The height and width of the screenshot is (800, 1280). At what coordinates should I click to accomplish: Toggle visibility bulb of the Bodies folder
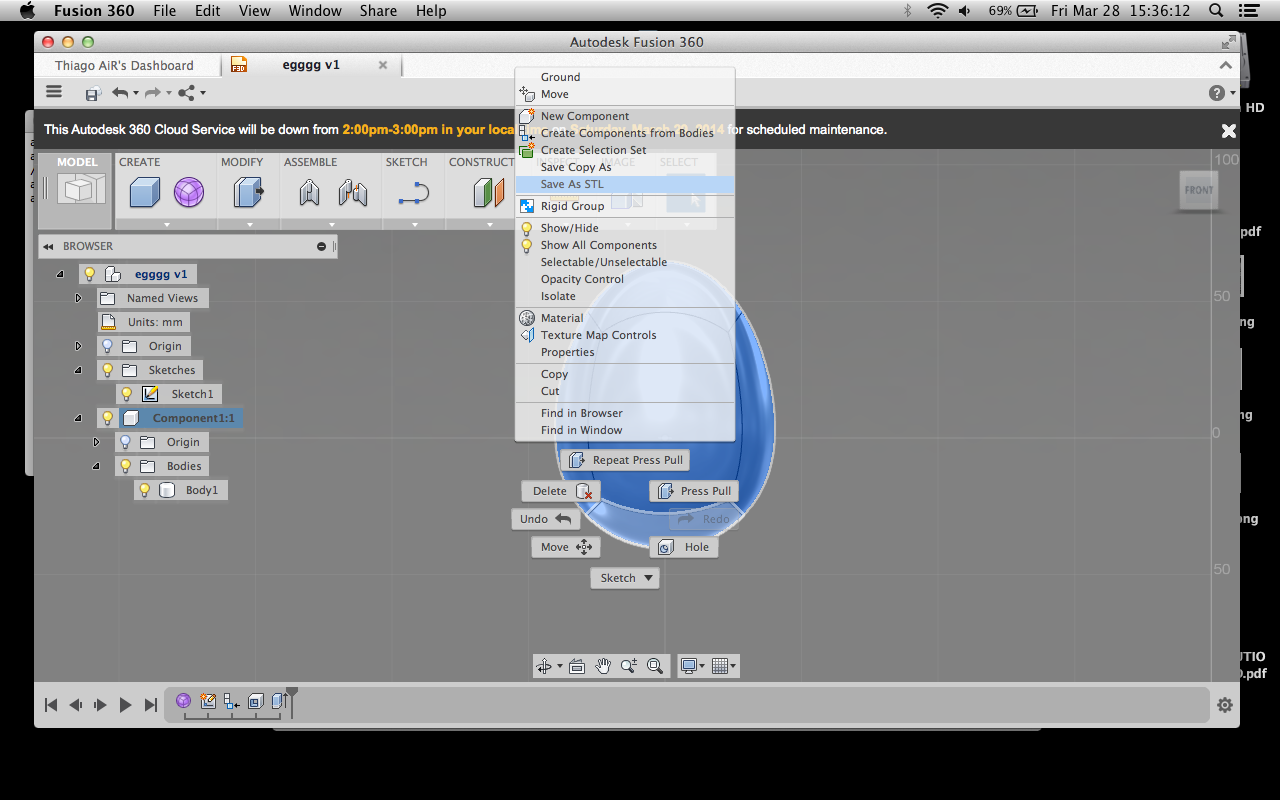(125, 466)
